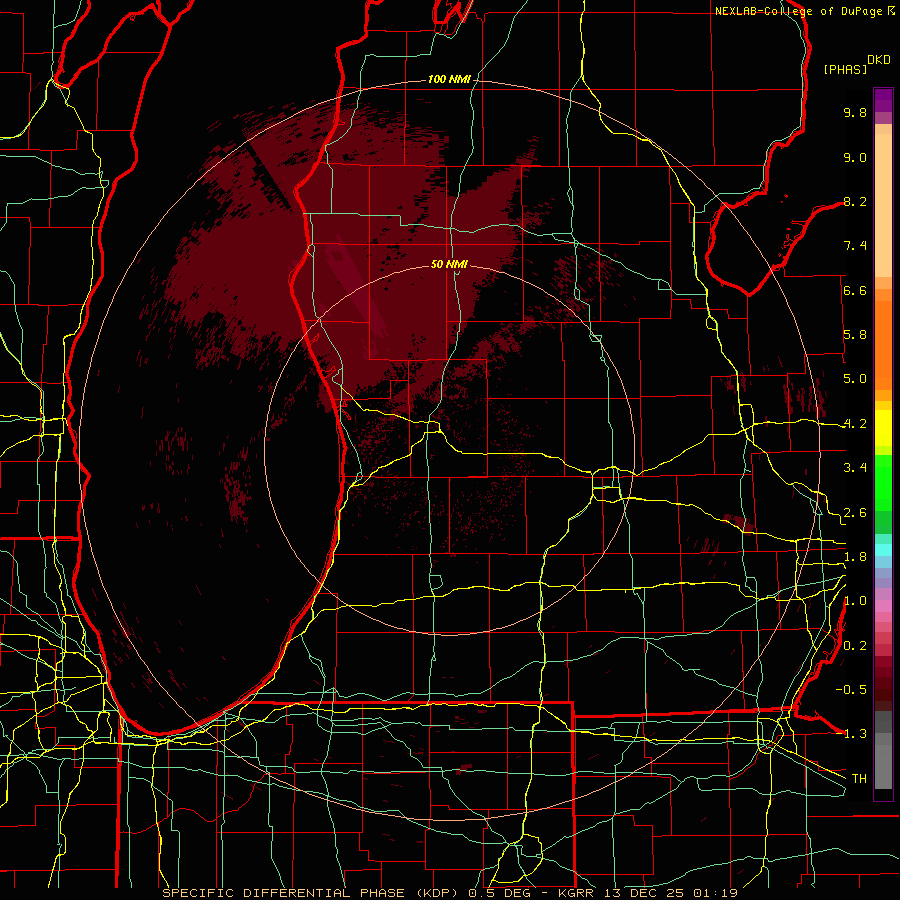The width and height of the screenshot is (900, 900).
Task: Click the 5.8 scale value
Action: [x=855, y=335]
